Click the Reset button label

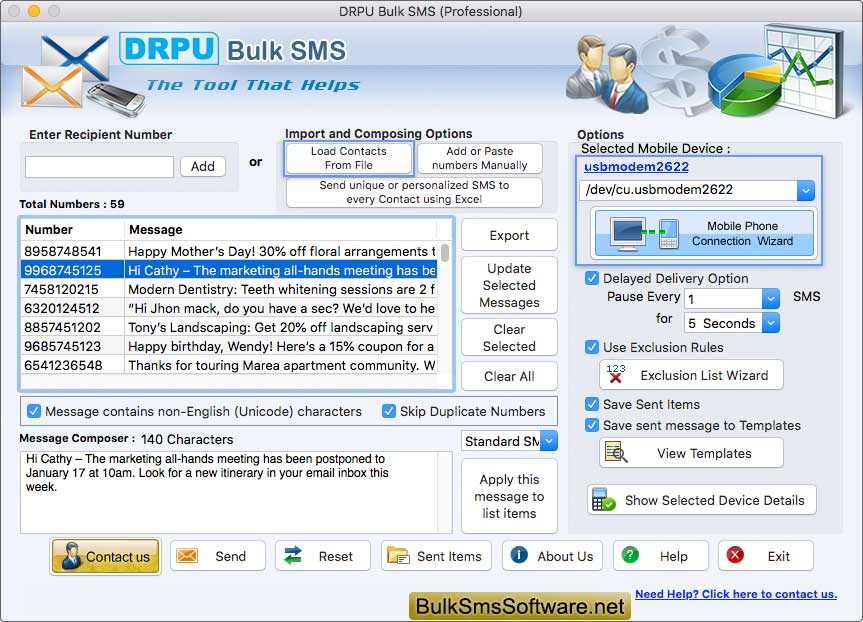coord(335,556)
